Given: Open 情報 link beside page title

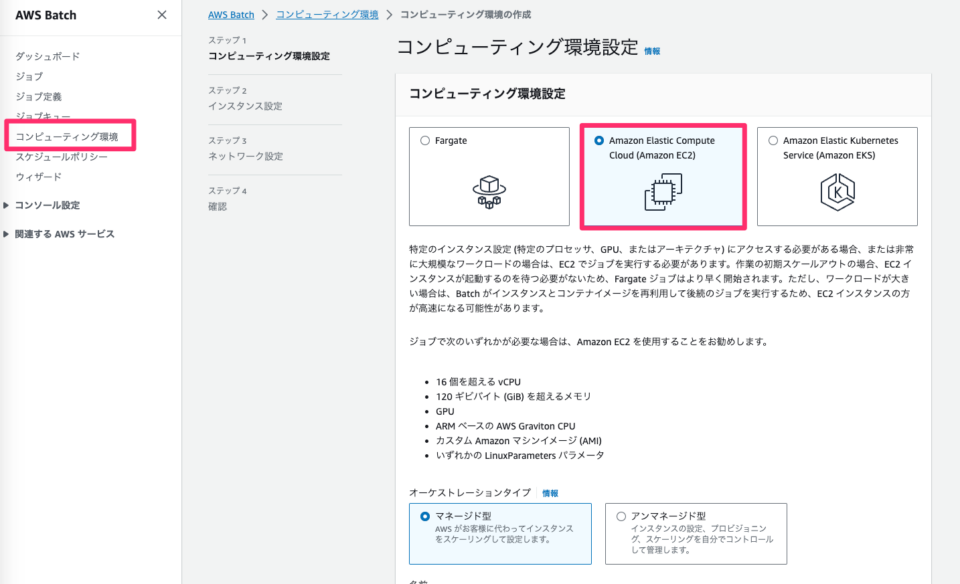Looking at the screenshot, I should pos(652,51).
